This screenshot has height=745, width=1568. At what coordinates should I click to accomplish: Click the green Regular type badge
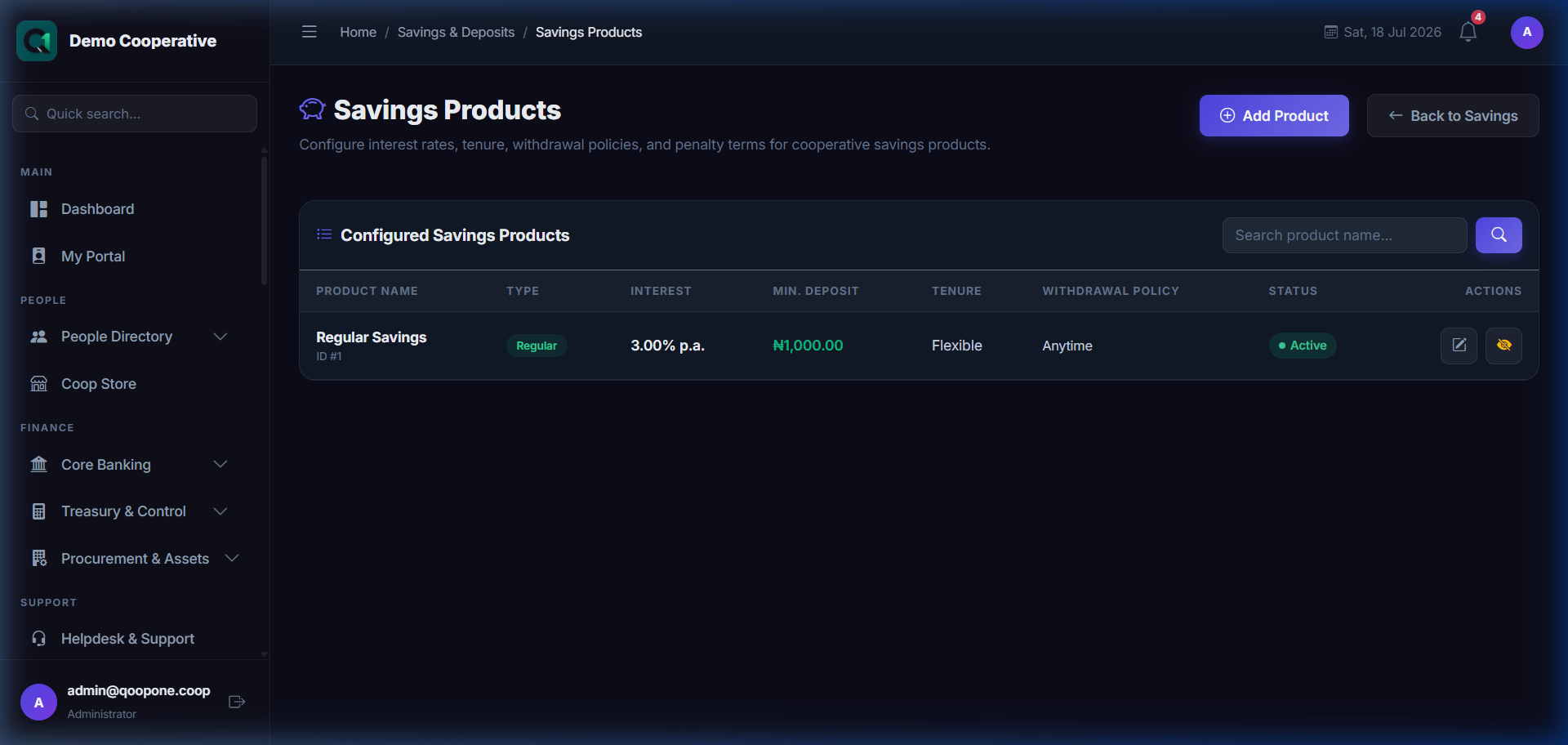pyautogui.click(x=537, y=346)
